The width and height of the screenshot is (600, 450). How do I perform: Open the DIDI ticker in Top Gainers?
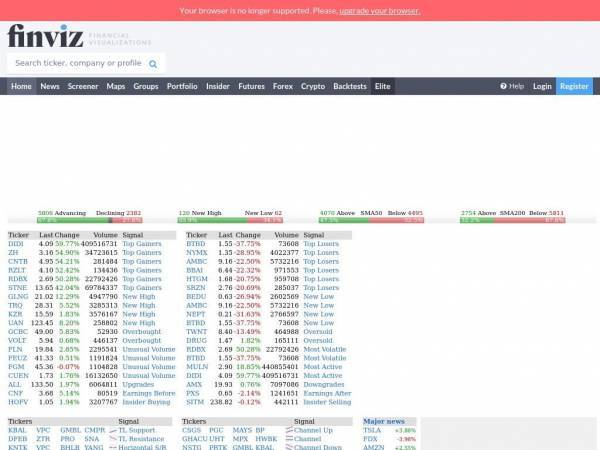click(x=16, y=244)
